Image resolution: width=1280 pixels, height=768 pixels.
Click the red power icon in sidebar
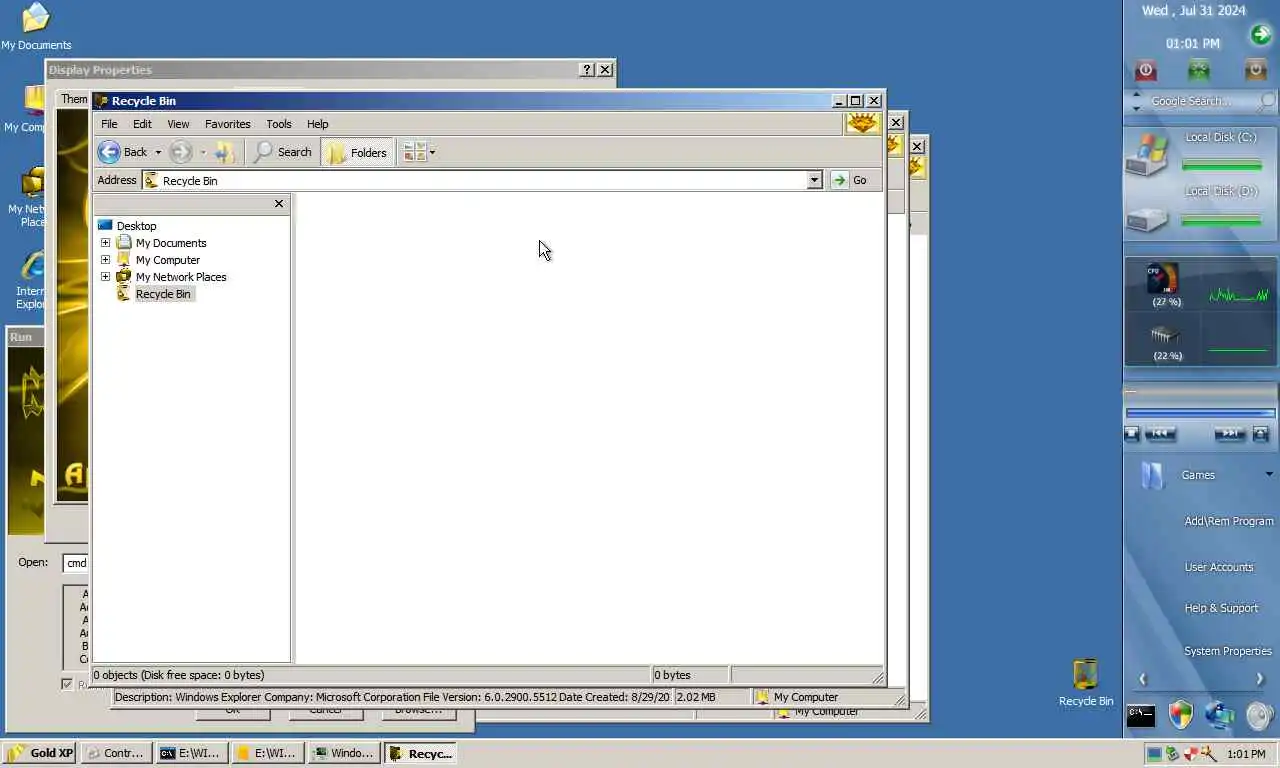(x=1146, y=70)
